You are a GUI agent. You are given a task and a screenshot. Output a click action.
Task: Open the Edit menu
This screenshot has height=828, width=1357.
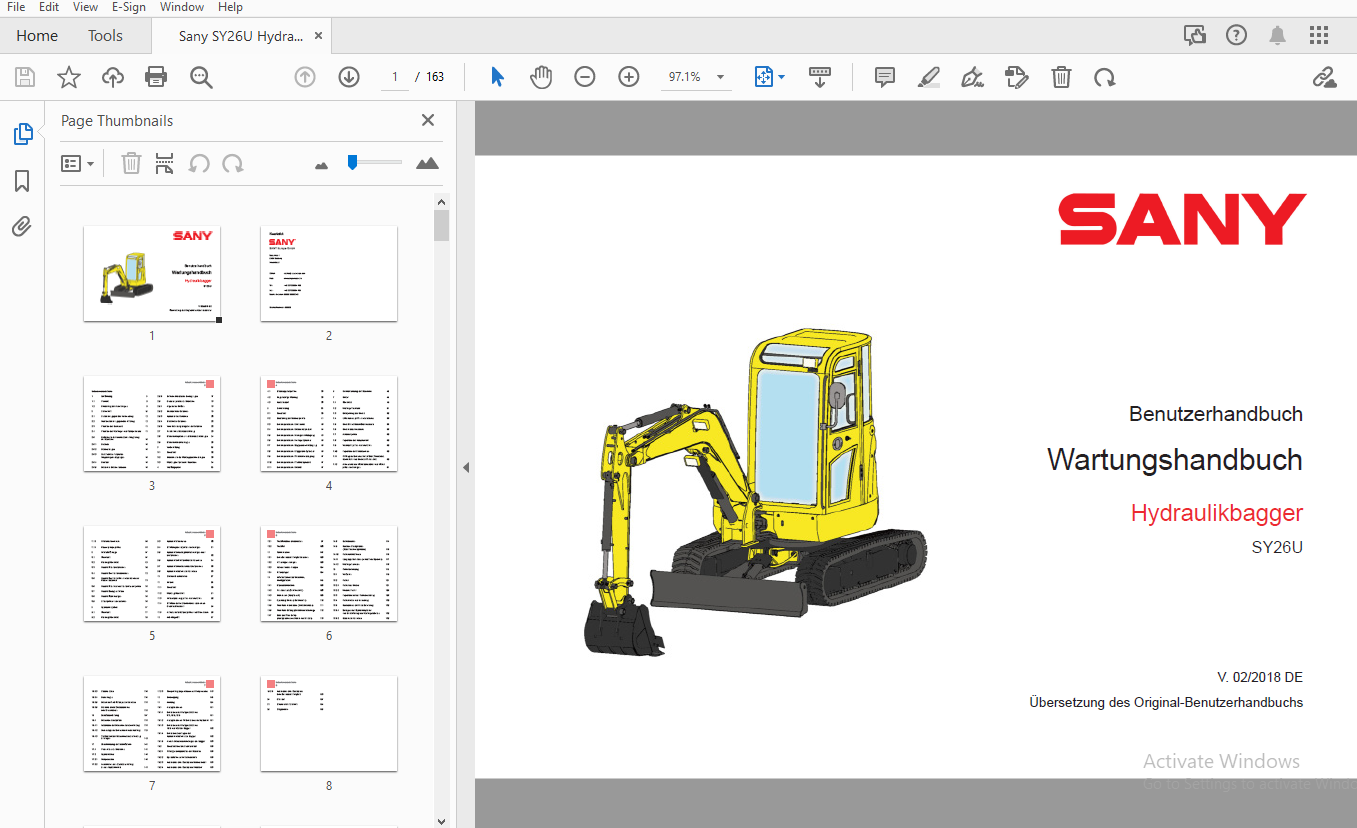(49, 7)
